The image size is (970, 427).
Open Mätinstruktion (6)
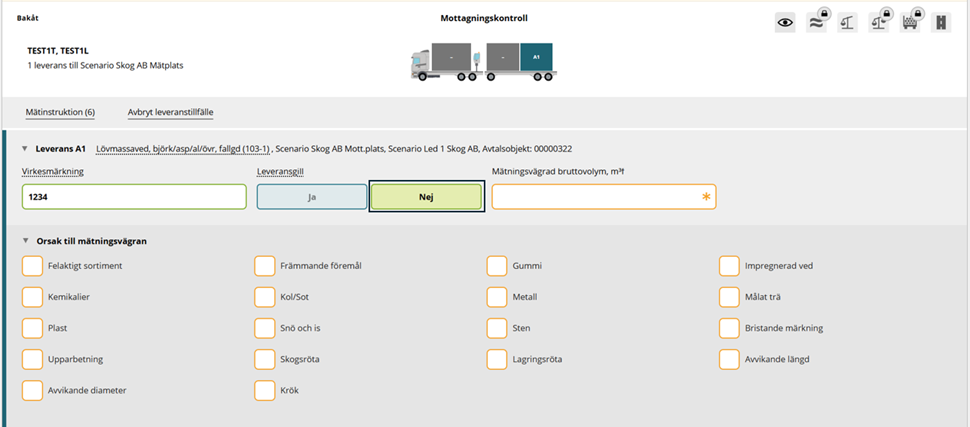point(60,113)
